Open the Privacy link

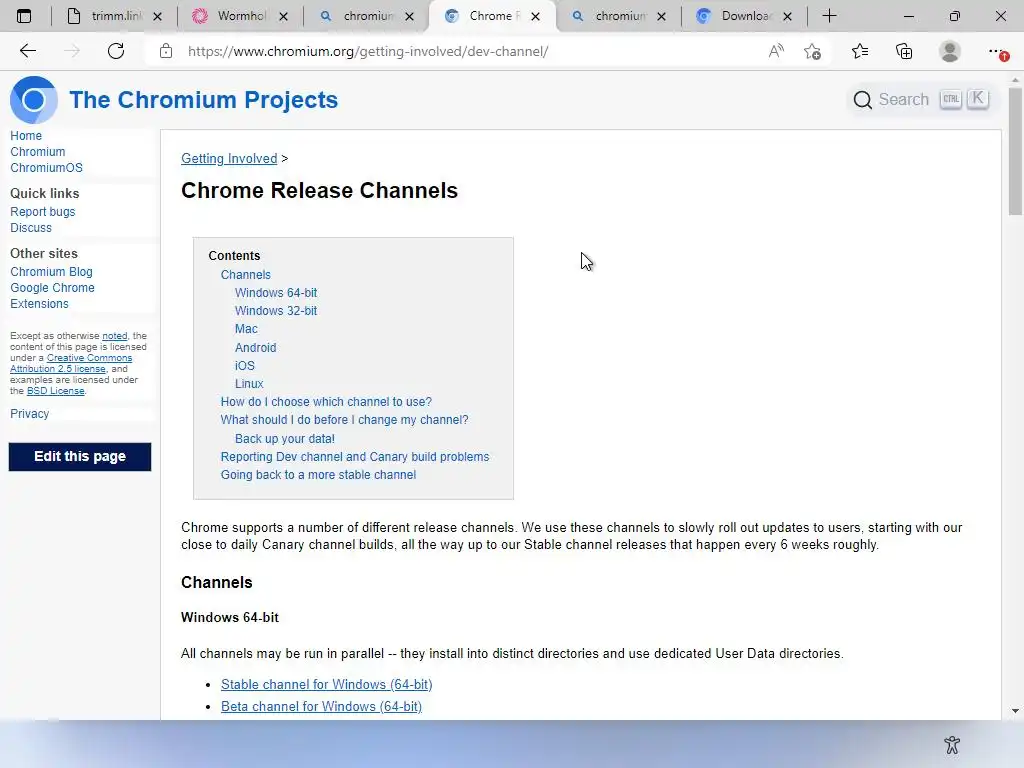(x=29, y=413)
